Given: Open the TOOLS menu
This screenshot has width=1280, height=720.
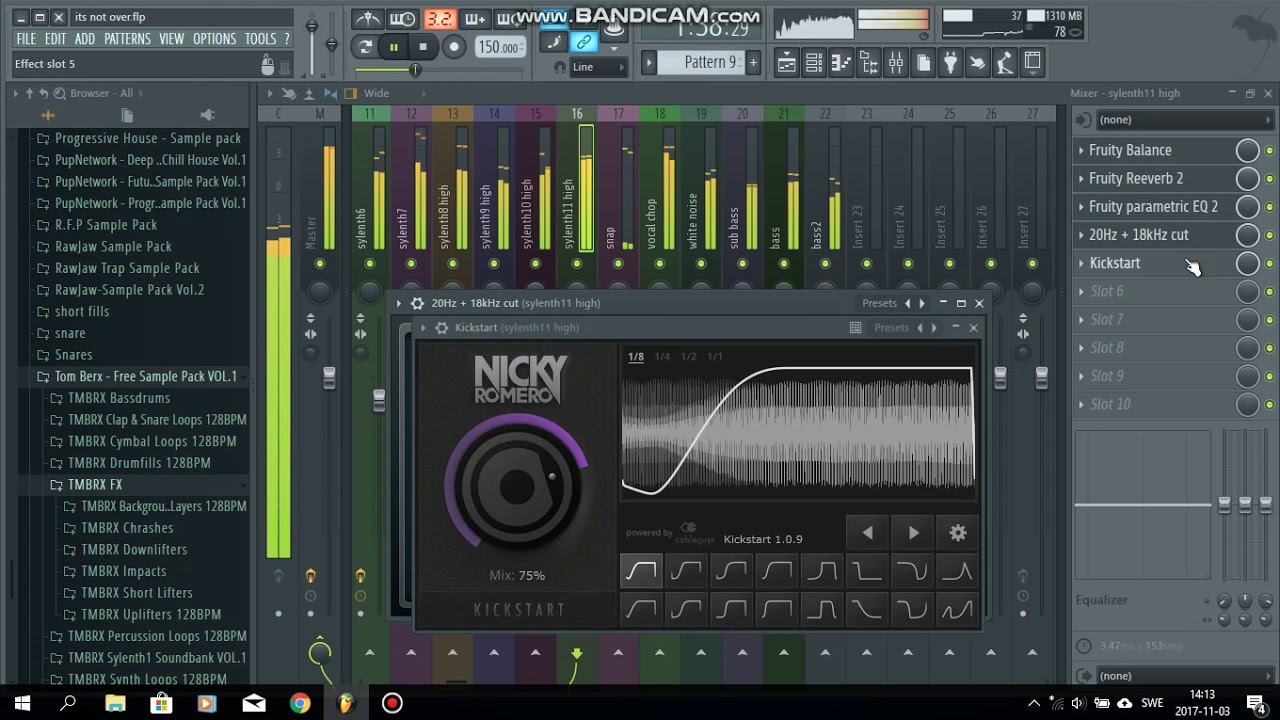Looking at the screenshot, I should point(260,39).
